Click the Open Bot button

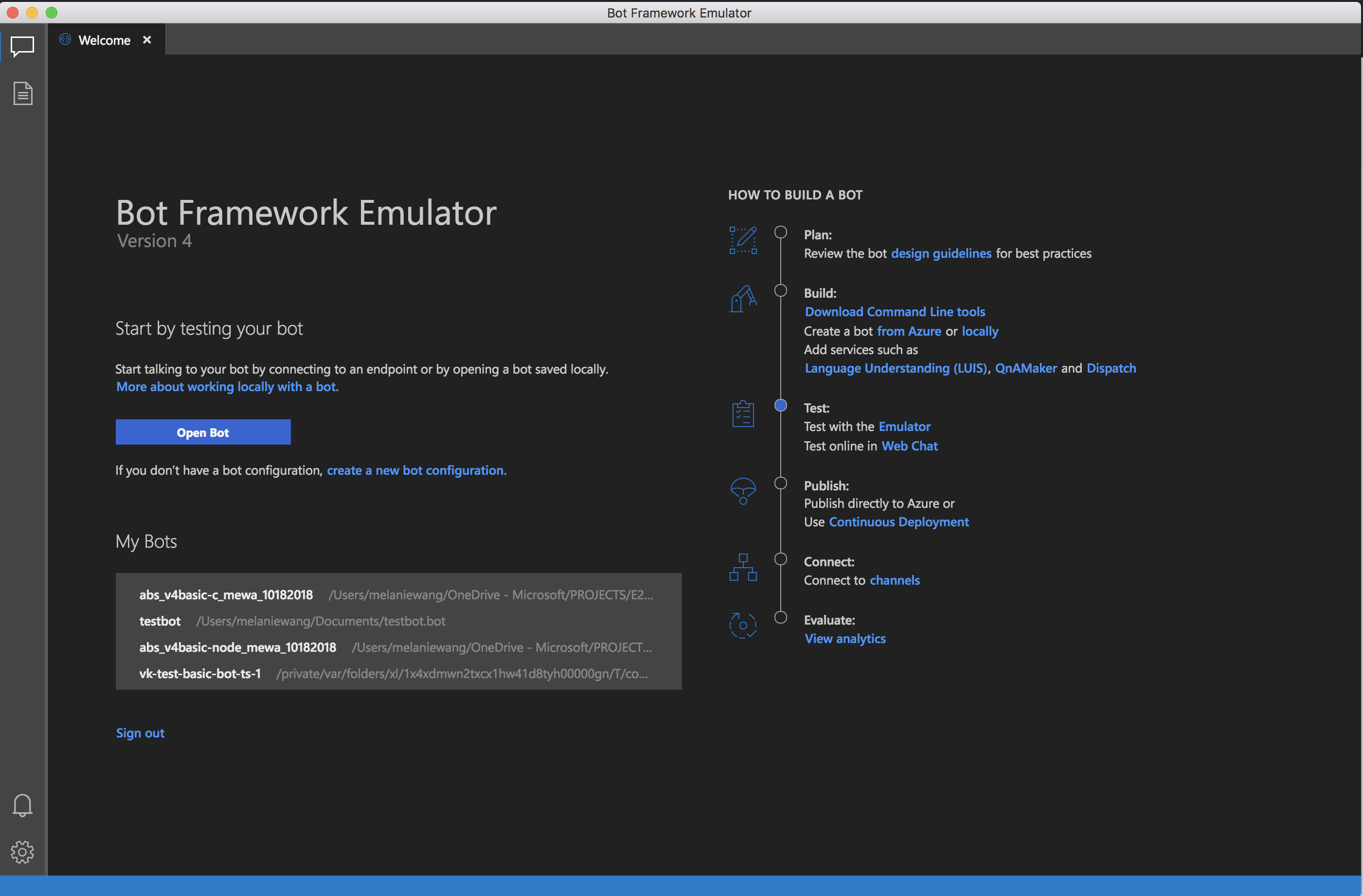[203, 432]
